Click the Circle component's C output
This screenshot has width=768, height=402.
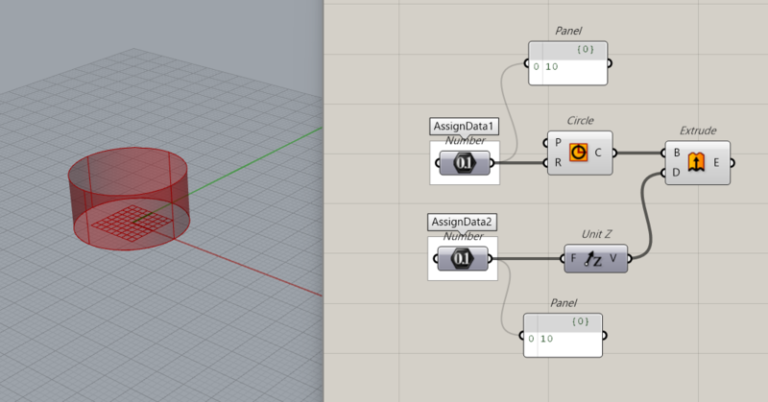click(600, 153)
